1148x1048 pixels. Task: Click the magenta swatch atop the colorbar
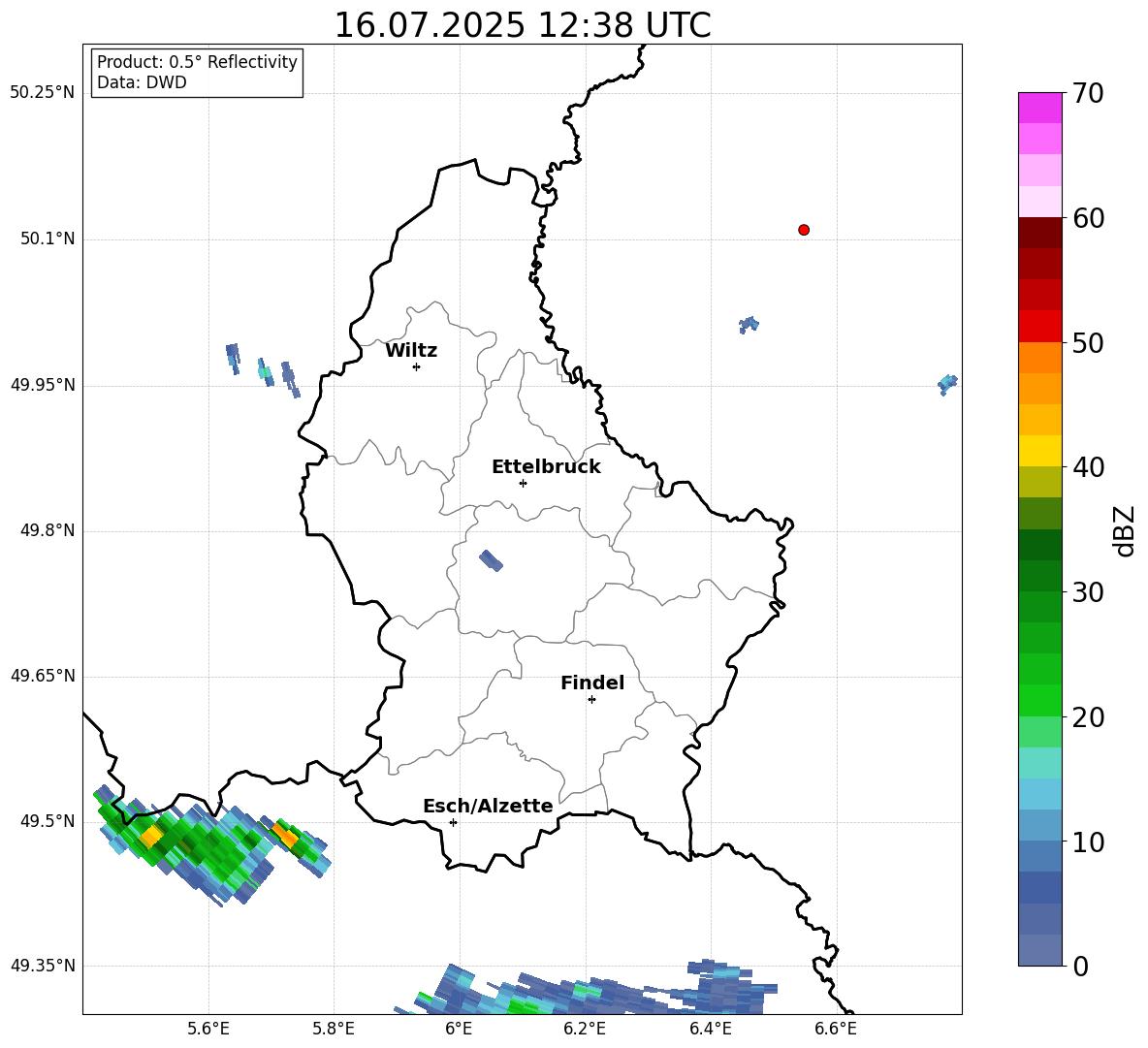(x=1039, y=108)
